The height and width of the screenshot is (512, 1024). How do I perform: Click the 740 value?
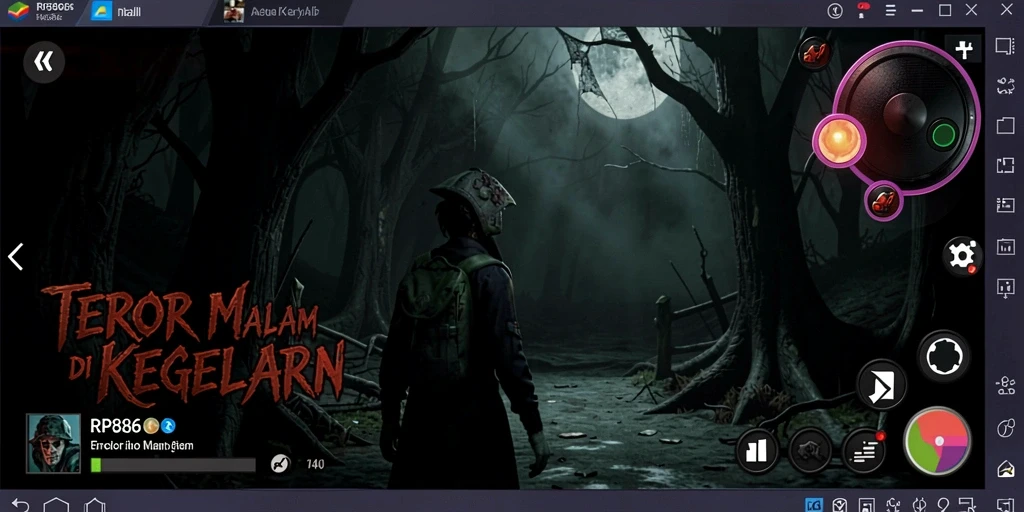[315, 464]
